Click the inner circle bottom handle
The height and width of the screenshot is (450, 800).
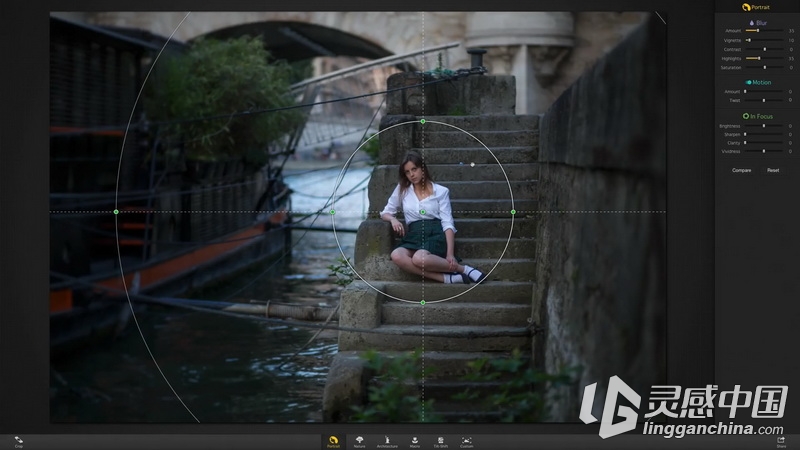click(x=422, y=303)
